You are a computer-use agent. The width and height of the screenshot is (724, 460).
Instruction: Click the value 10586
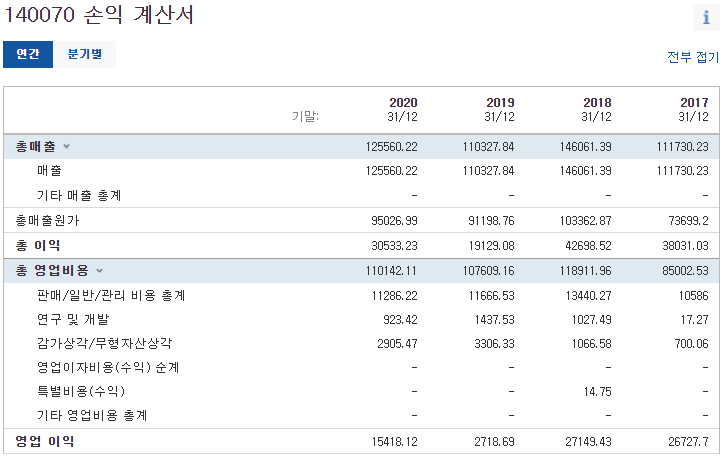[x=693, y=296]
